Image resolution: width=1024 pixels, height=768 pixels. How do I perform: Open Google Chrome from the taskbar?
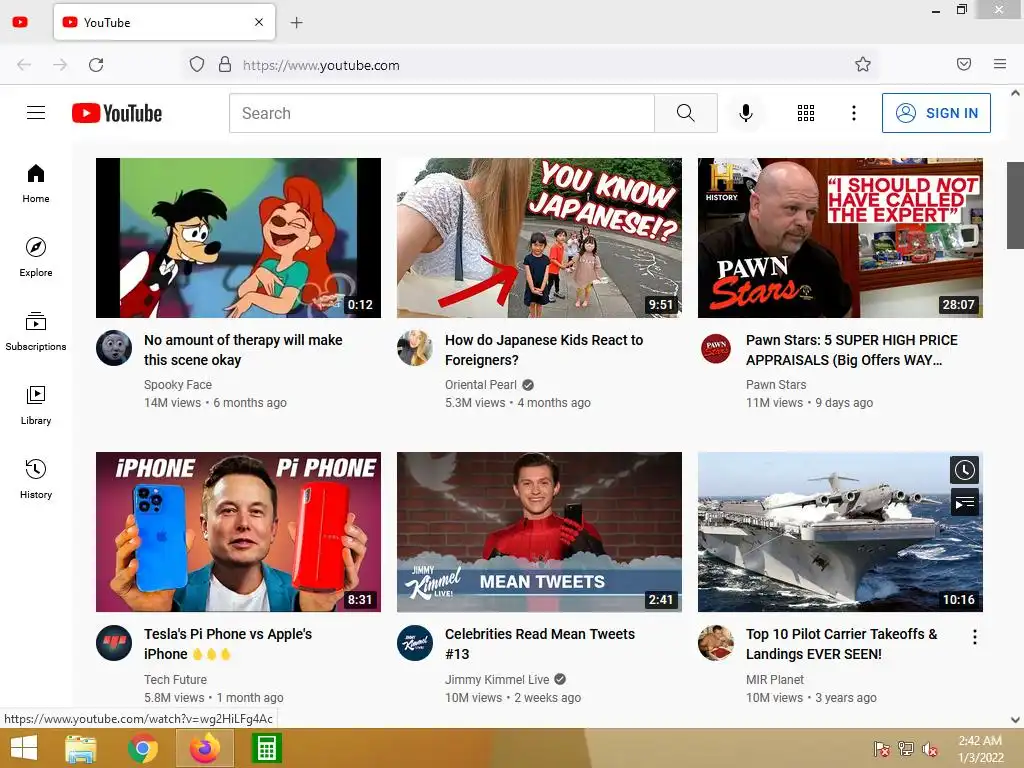tap(142, 748)
